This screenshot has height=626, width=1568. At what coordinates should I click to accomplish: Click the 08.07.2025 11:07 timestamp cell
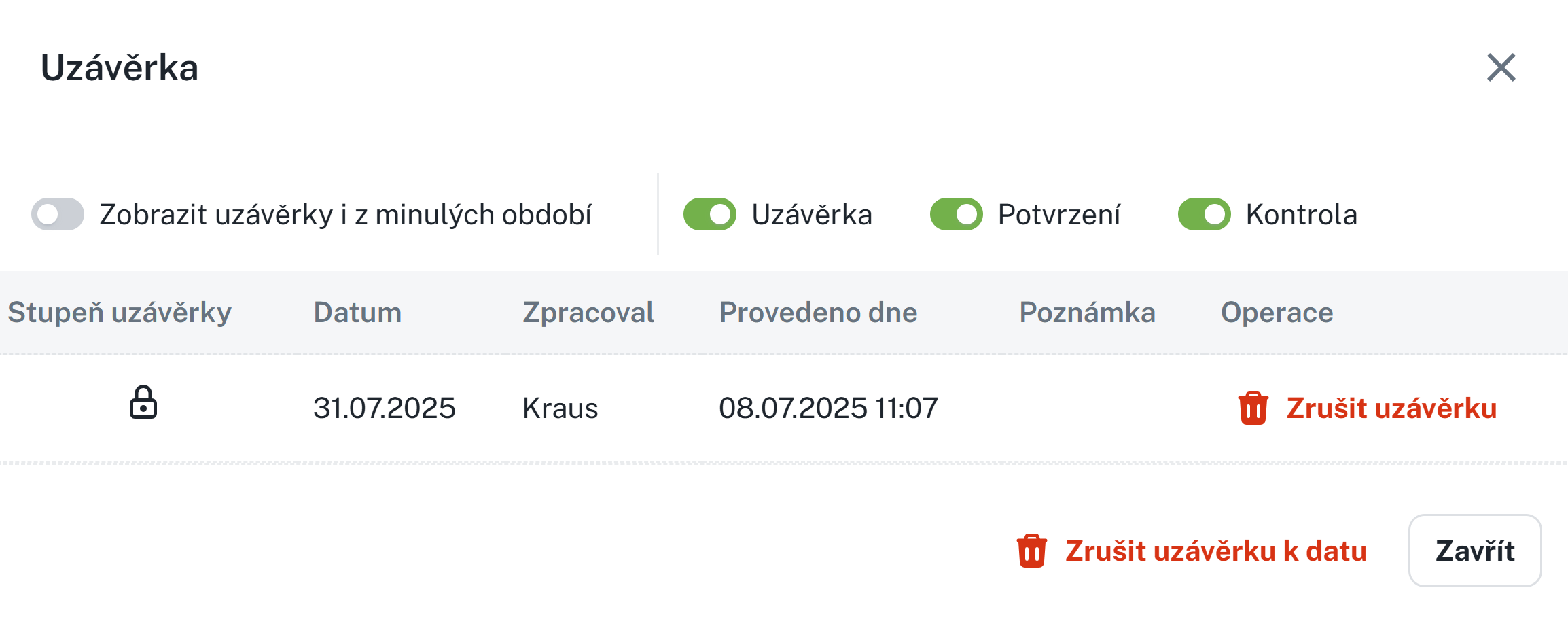click(828, 408)
